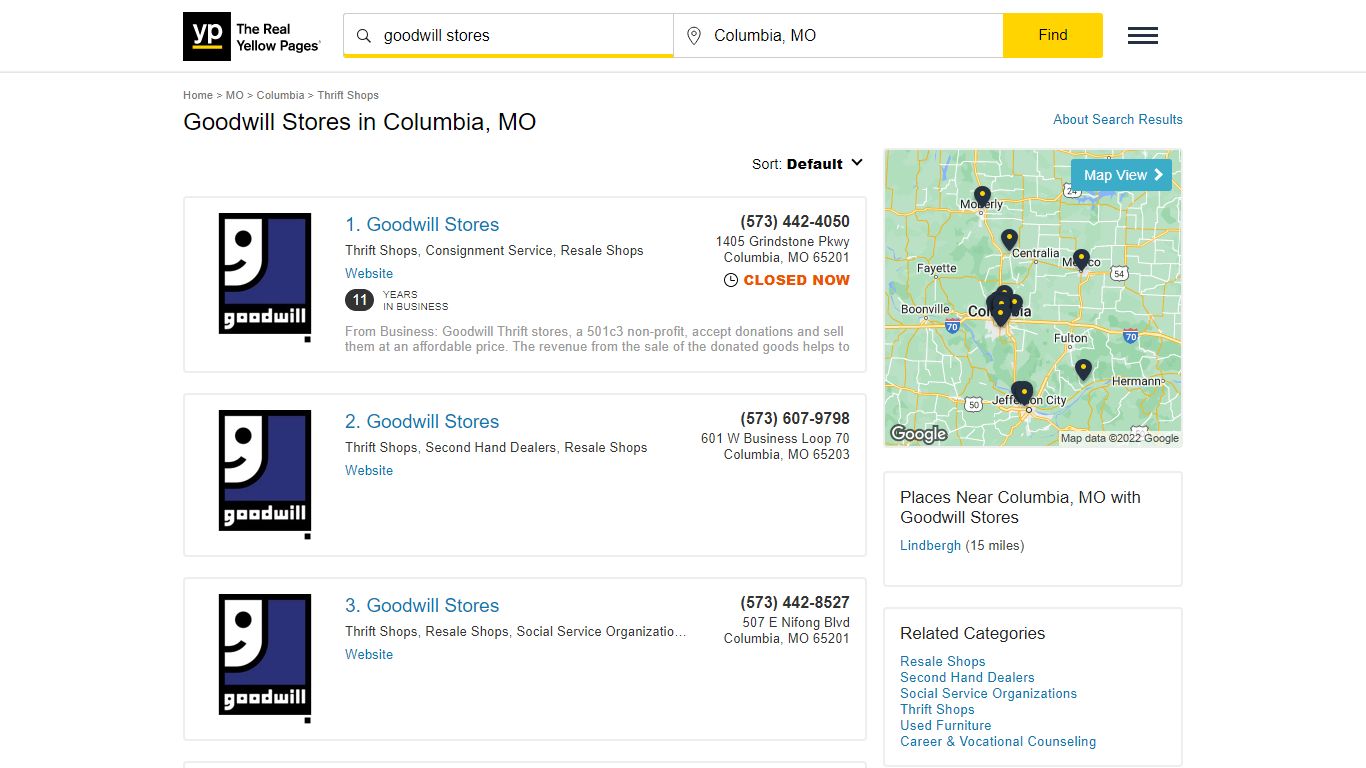Focus the Columbia, MO location field
This screenshot has height=768, width=1366.
click(838, 35)
